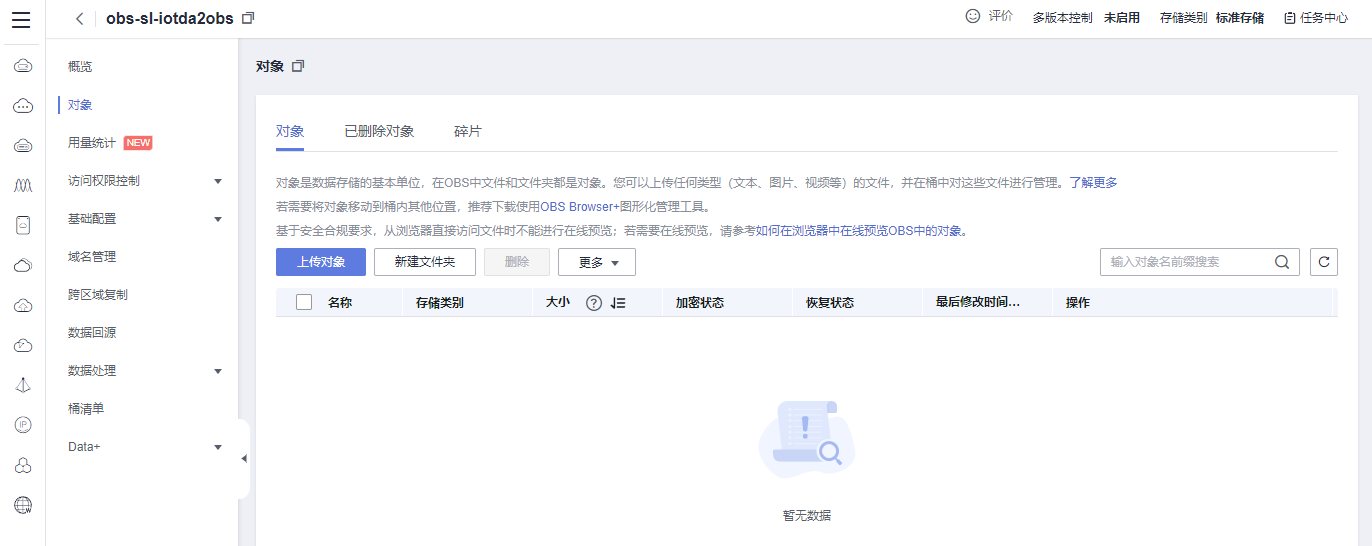Open the 了解更多 link
This screenshot has height=546, width=1372.
[1093, 183]
